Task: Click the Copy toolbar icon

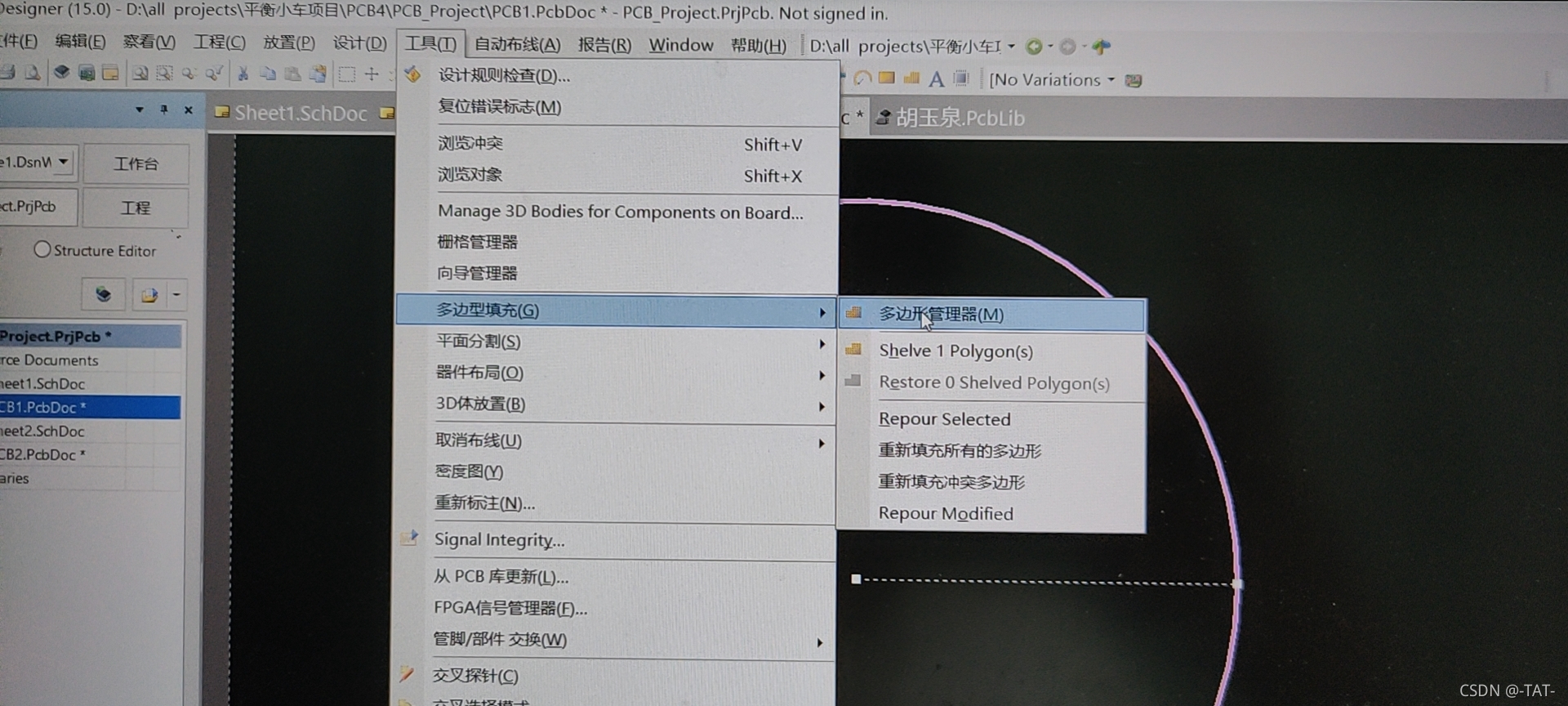Action: 267,74
